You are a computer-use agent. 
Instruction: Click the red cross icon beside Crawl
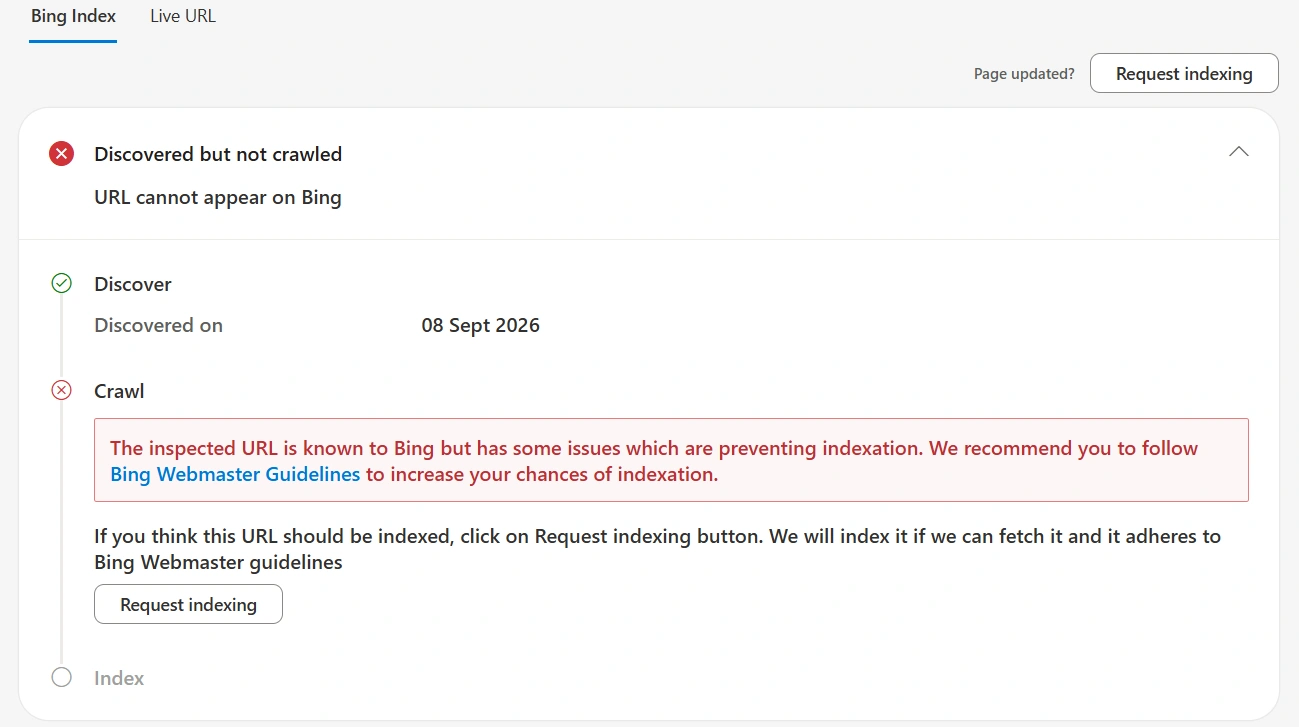pos(62,390)
